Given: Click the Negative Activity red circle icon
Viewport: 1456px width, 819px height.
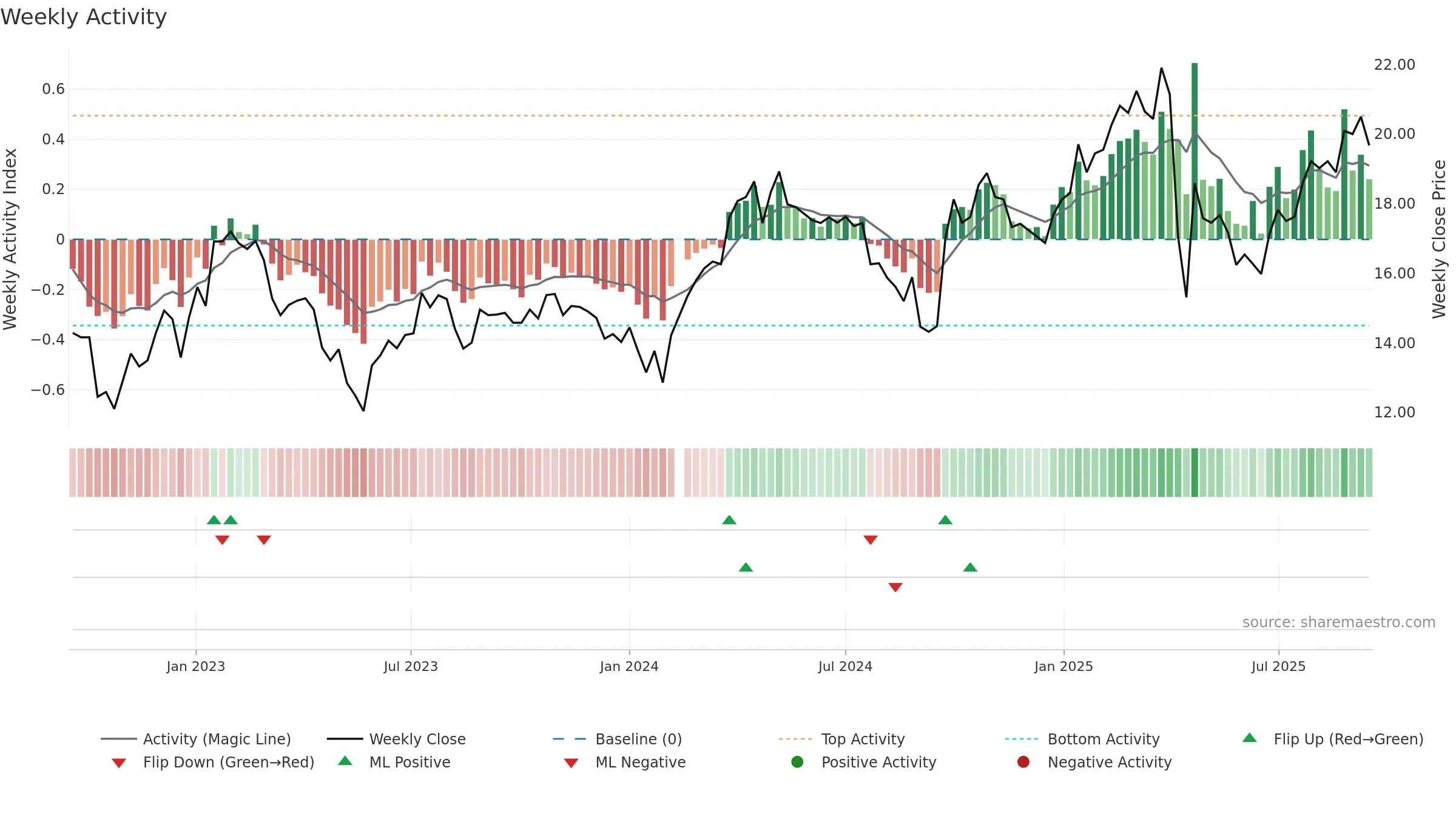Looking at the screenshot, I should (1023, 761).
